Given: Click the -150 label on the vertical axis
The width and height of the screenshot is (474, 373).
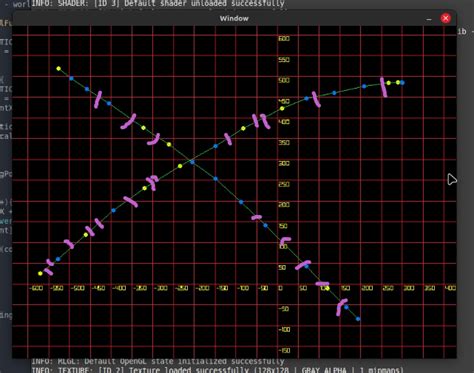Looking at the screenshot, I should coord(284,350).
